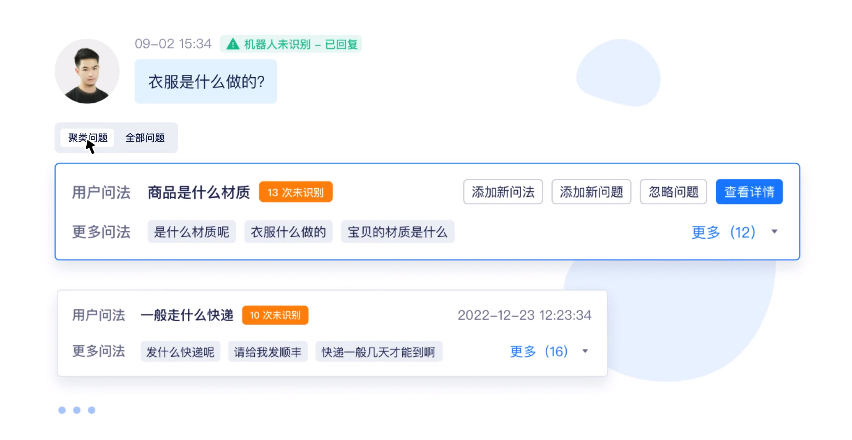The width and height of the screenshot is (852, 440).
Task: Click the 衣服是什么做的? chat message bubble
Action: click(x=206, y=81)
